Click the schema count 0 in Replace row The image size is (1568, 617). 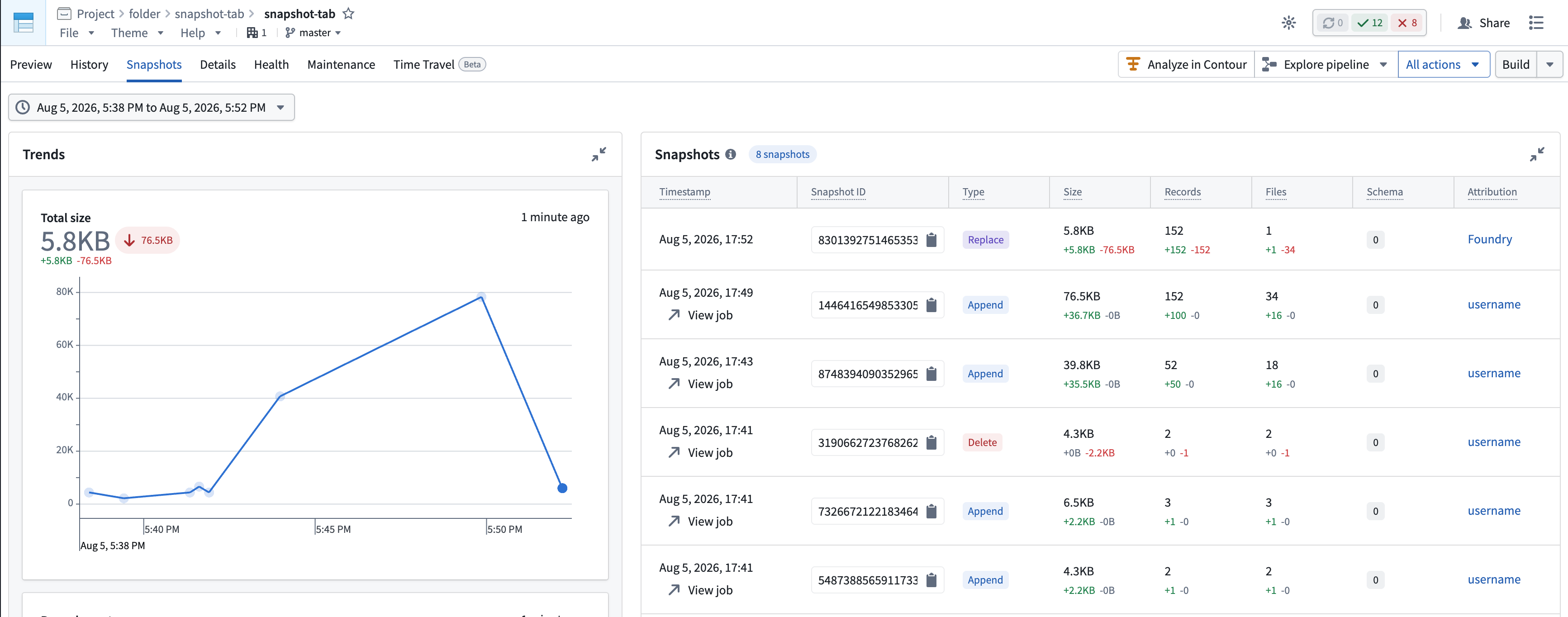[x=1375, y=240]
